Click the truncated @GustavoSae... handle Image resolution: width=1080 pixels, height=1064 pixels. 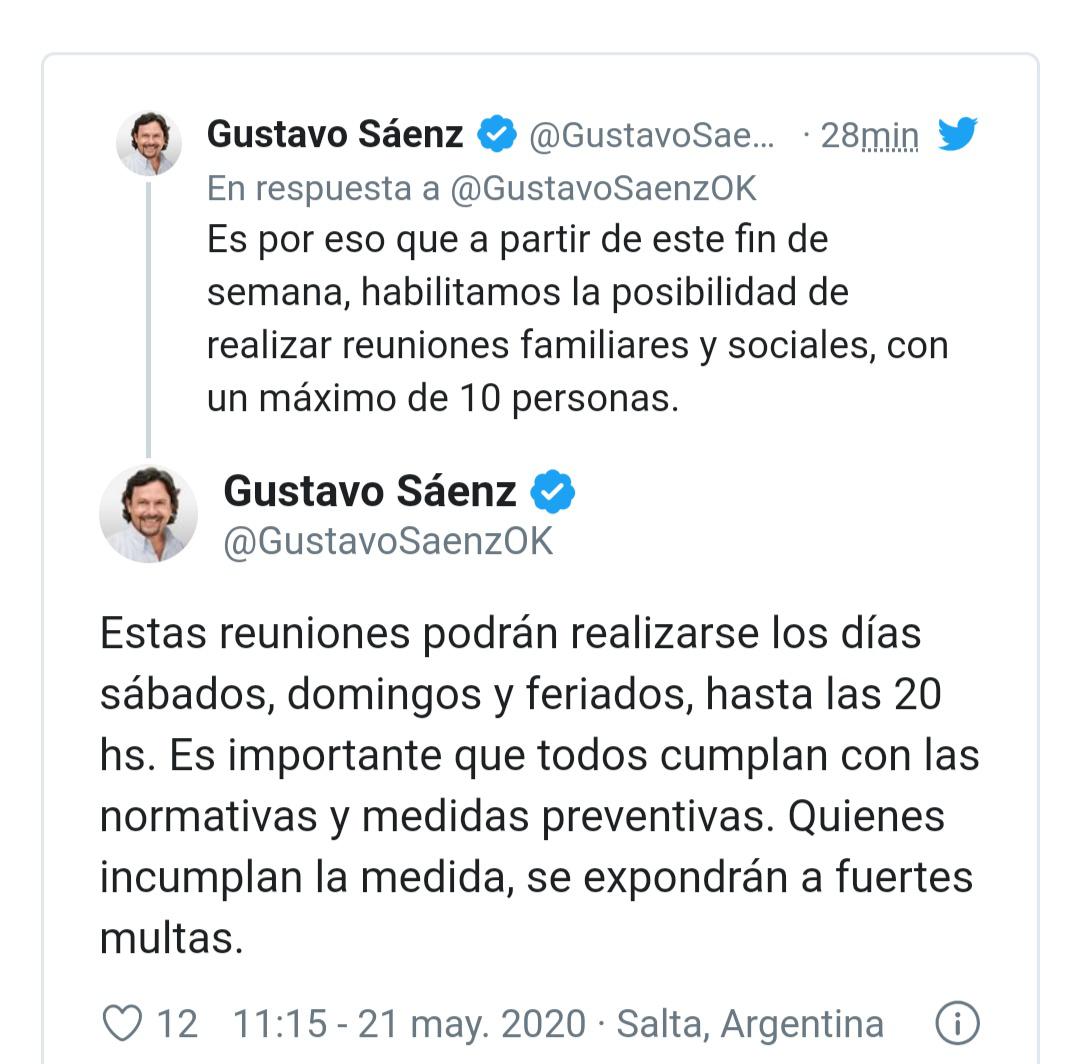coord(649,135)
